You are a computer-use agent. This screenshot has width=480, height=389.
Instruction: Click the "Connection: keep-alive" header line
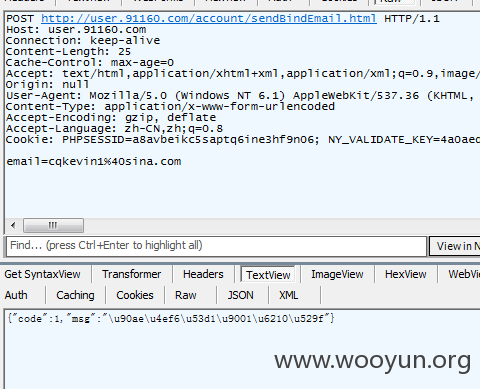point(83,41)
